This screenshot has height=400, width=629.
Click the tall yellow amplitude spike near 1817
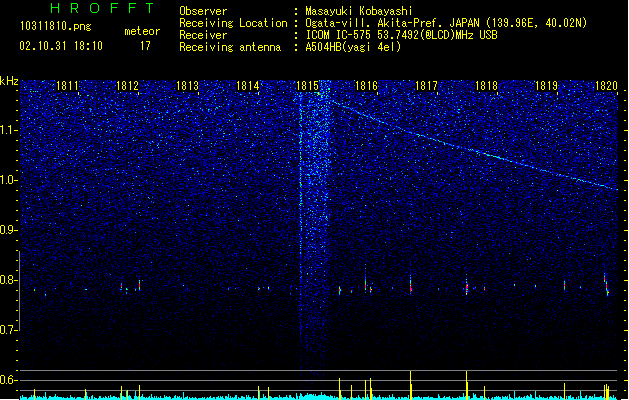click(410, 385)
